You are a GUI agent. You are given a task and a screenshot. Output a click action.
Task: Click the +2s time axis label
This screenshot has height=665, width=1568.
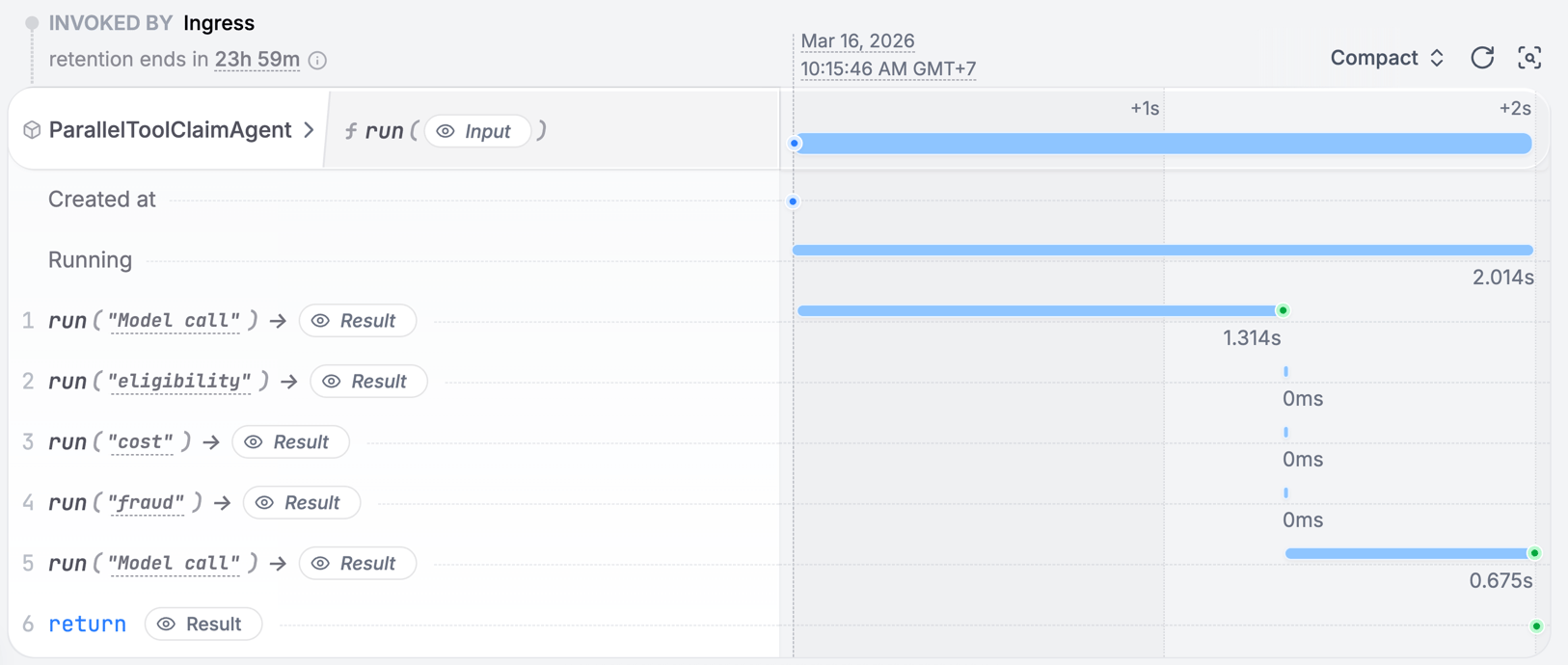1515,108
